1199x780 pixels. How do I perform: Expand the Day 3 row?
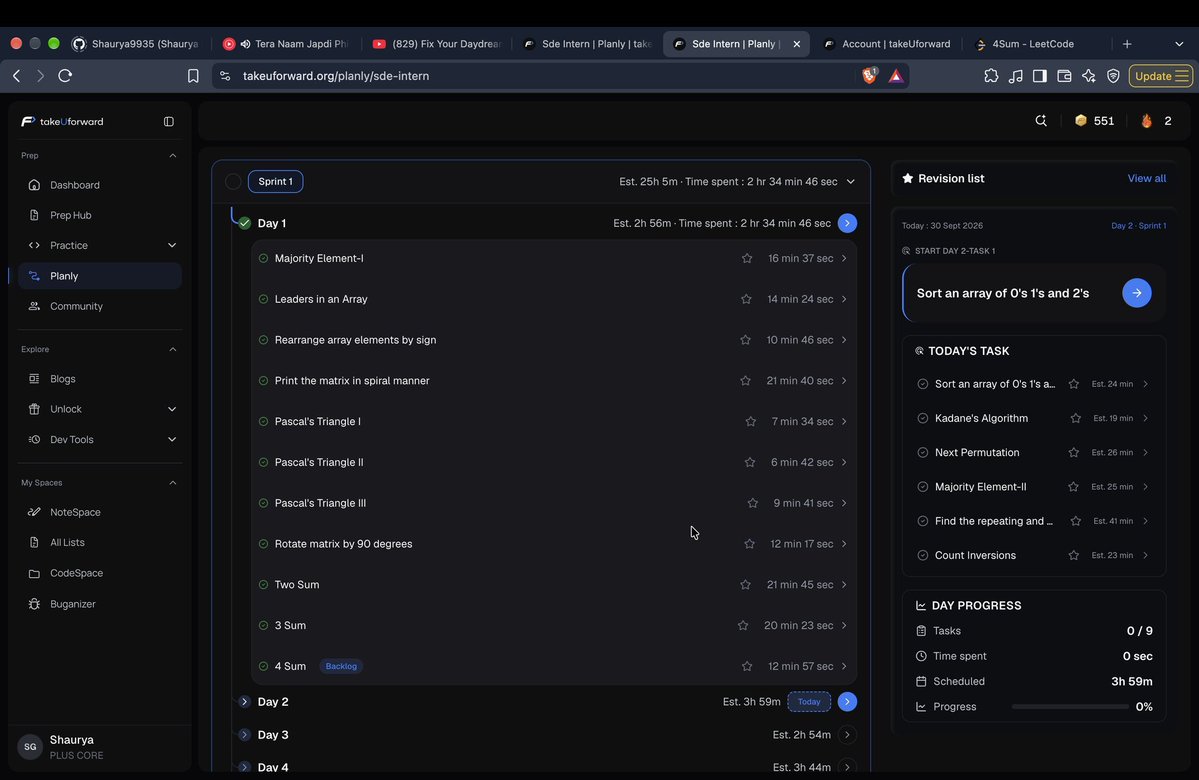[x=245, y=735]
